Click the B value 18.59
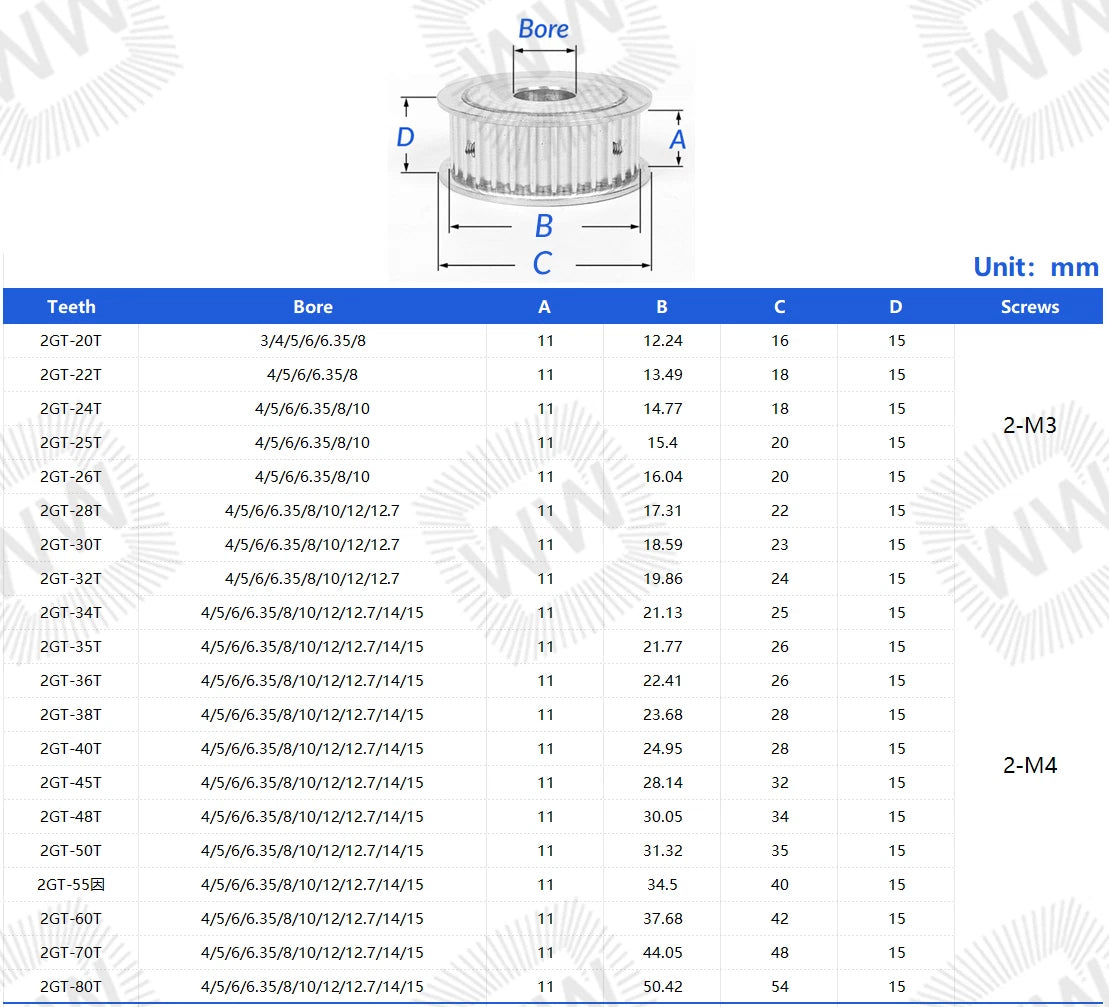The image size is (1109, 1007). (663, 545)
